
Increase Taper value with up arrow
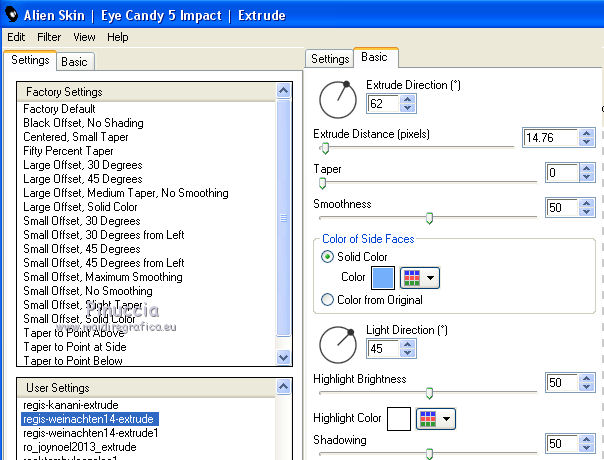[x=587, y=168]
